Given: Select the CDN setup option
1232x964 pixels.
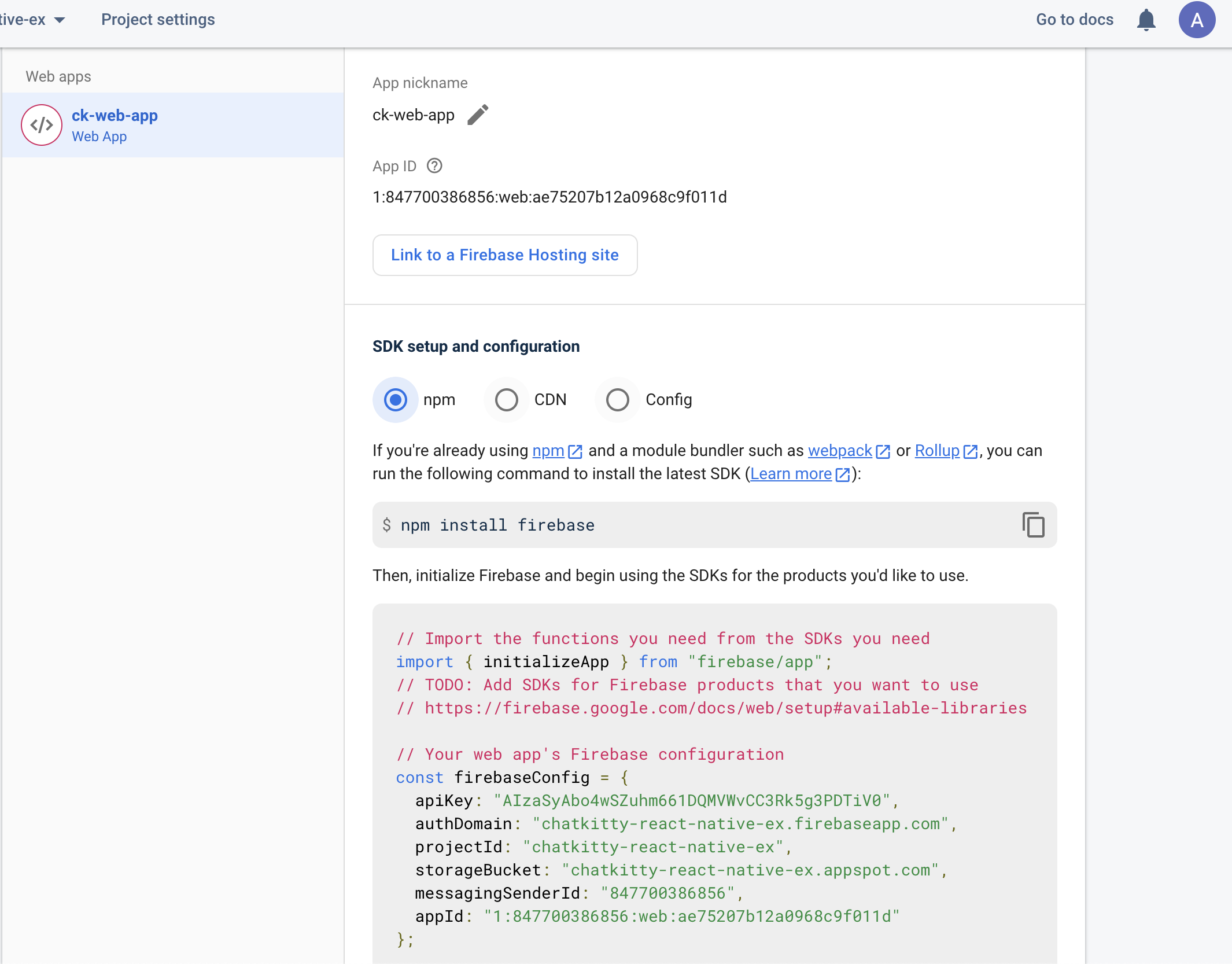Looking at the screenshot, I should 506,399.
